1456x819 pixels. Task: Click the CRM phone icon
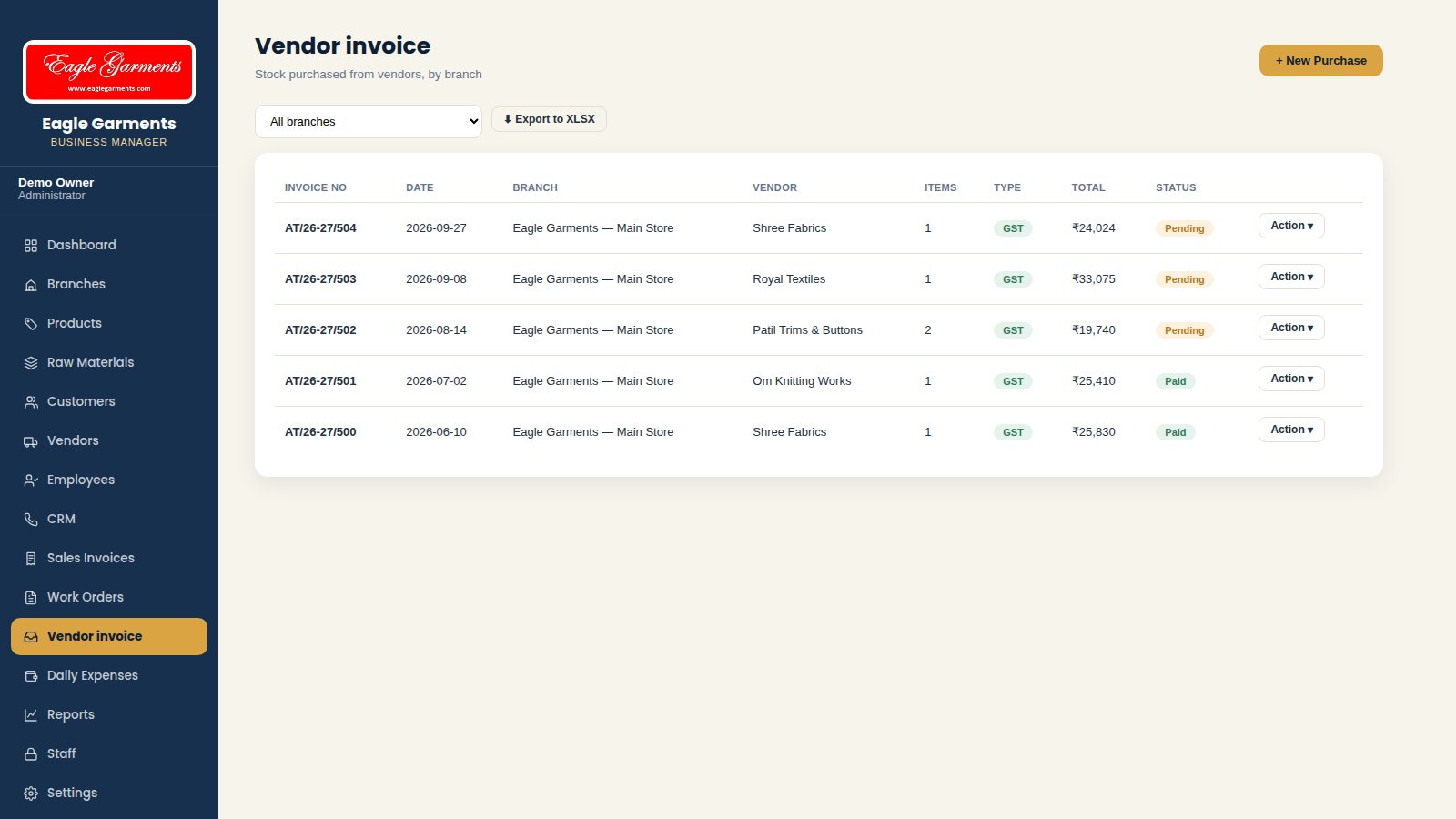pyautogui.click(x=31, y=520)
